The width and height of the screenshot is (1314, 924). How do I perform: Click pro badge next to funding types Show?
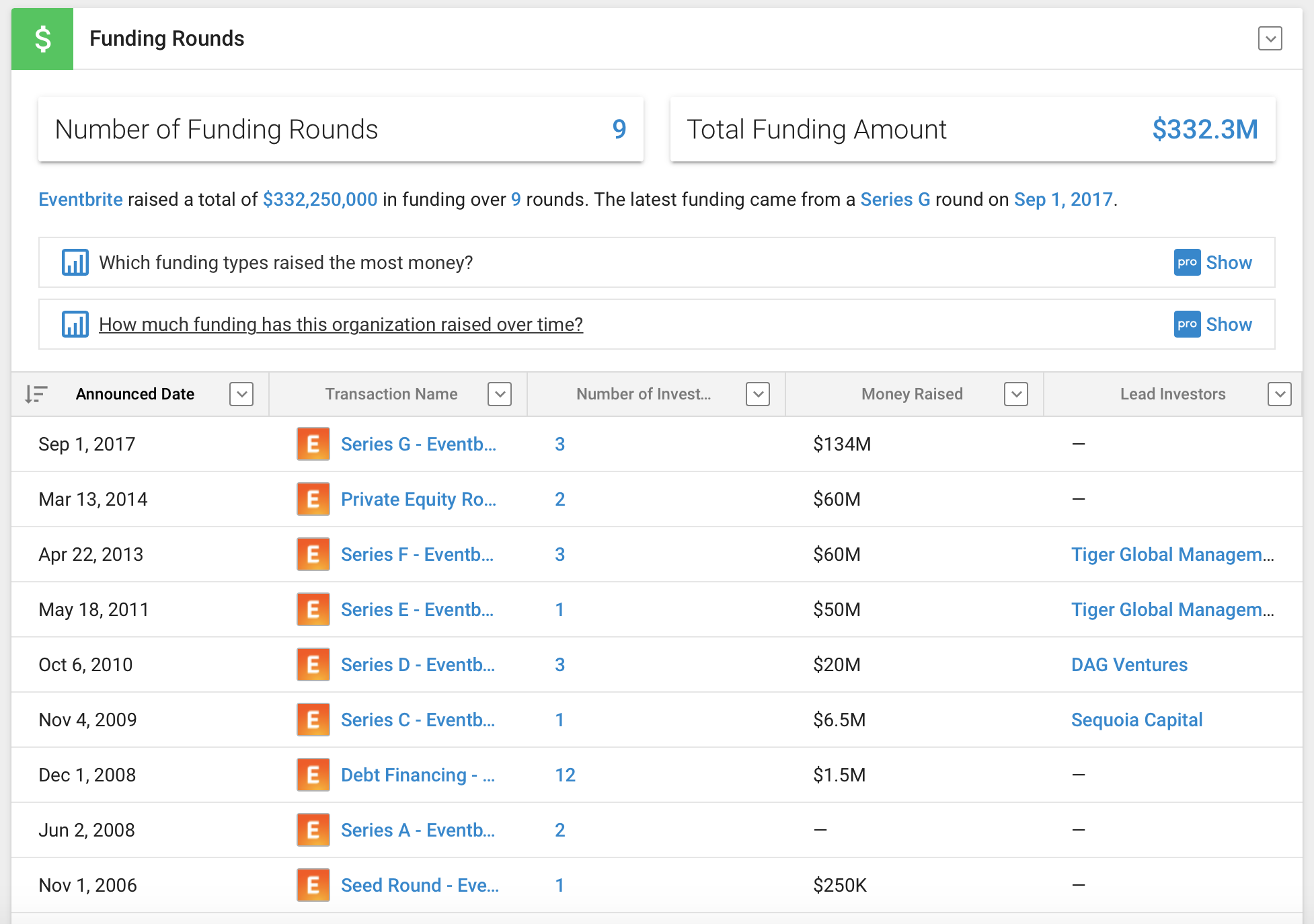tap(1187, 262)
